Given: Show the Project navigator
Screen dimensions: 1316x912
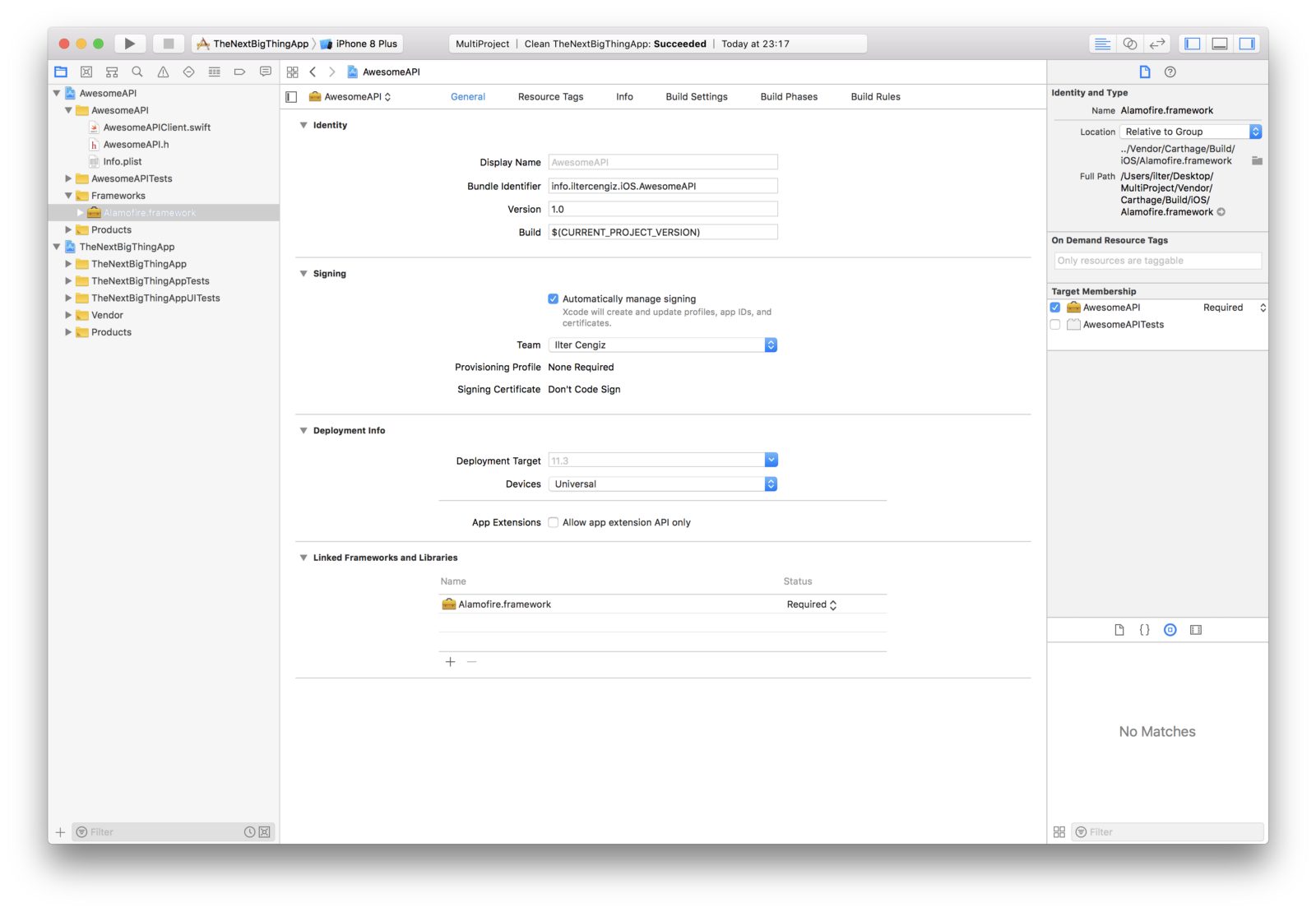Looking at the screenshot, I should (61, 72).
